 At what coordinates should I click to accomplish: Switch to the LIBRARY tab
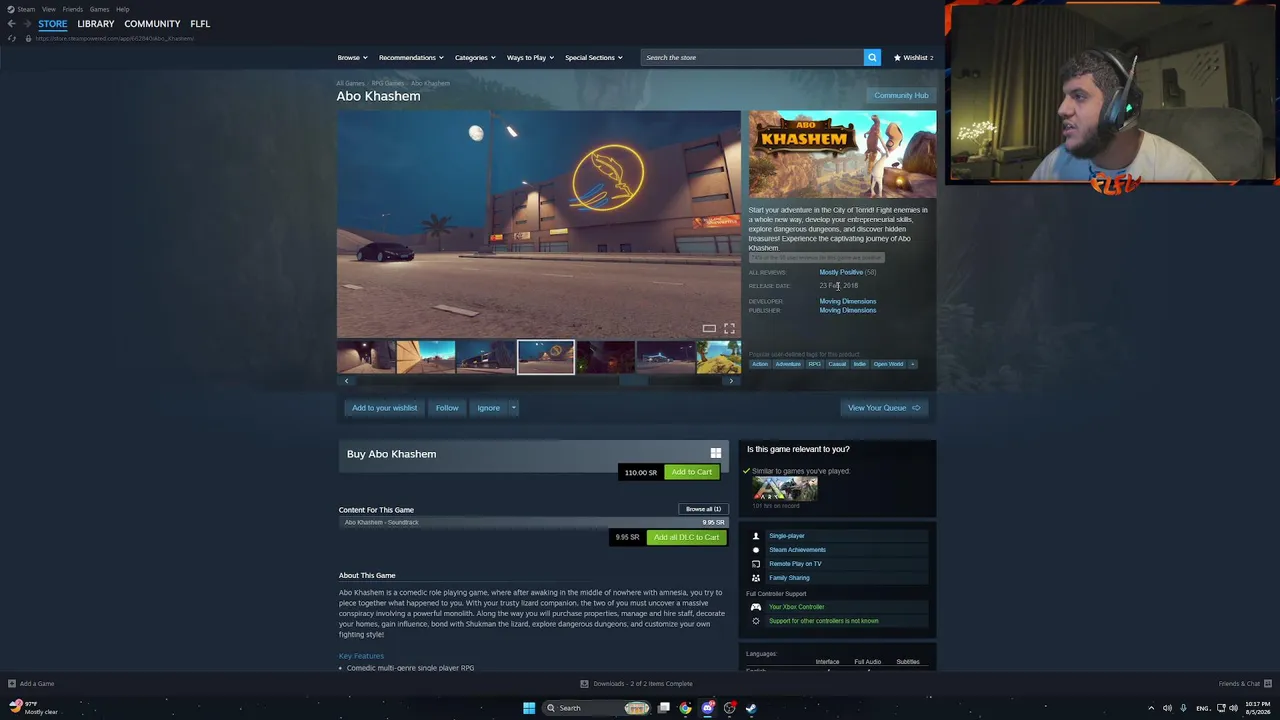(96, 24)
